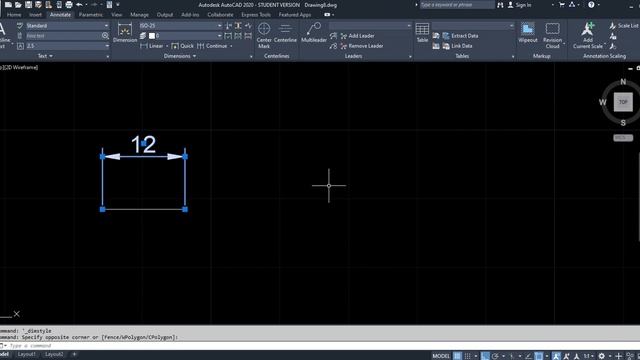Open the ISO-25 dimension style dropdown
Image resolution: width=640 pixels, height=360 pixels.
[x=180, y=26]
